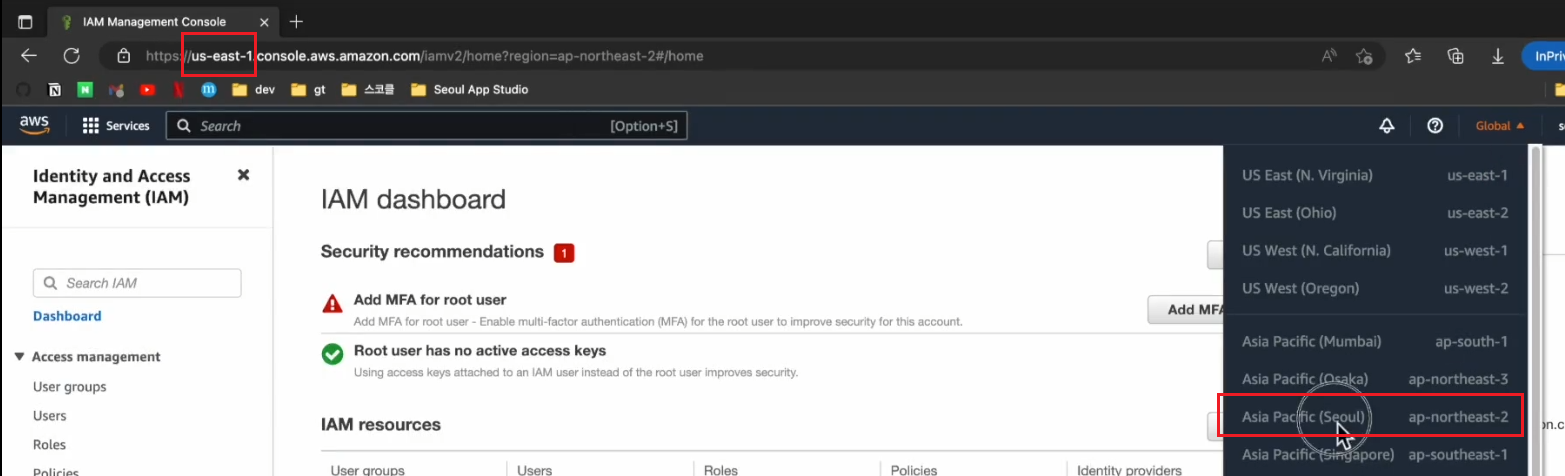Image resolution: width=1565 pixels, height=476 pixels.
Task: Open the Collections panel
Action: (x=1456, y=56)
